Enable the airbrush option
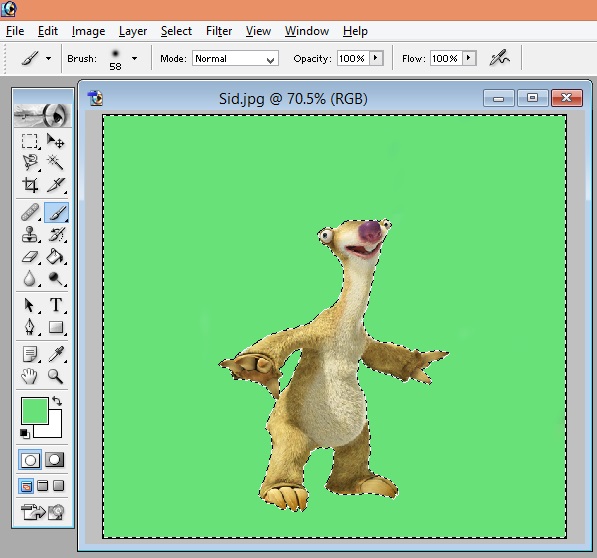Image resolution: width=597 pixels, height=558 pixels. [x=499, y=58]
